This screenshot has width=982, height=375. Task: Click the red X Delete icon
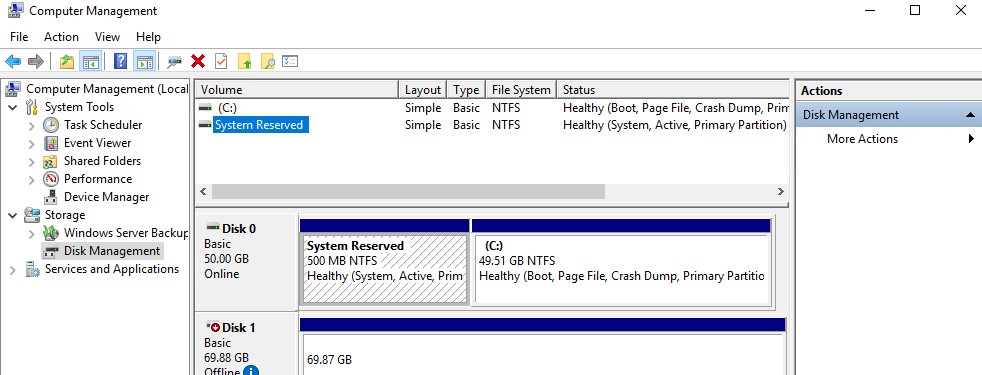(x=198, y=61)
